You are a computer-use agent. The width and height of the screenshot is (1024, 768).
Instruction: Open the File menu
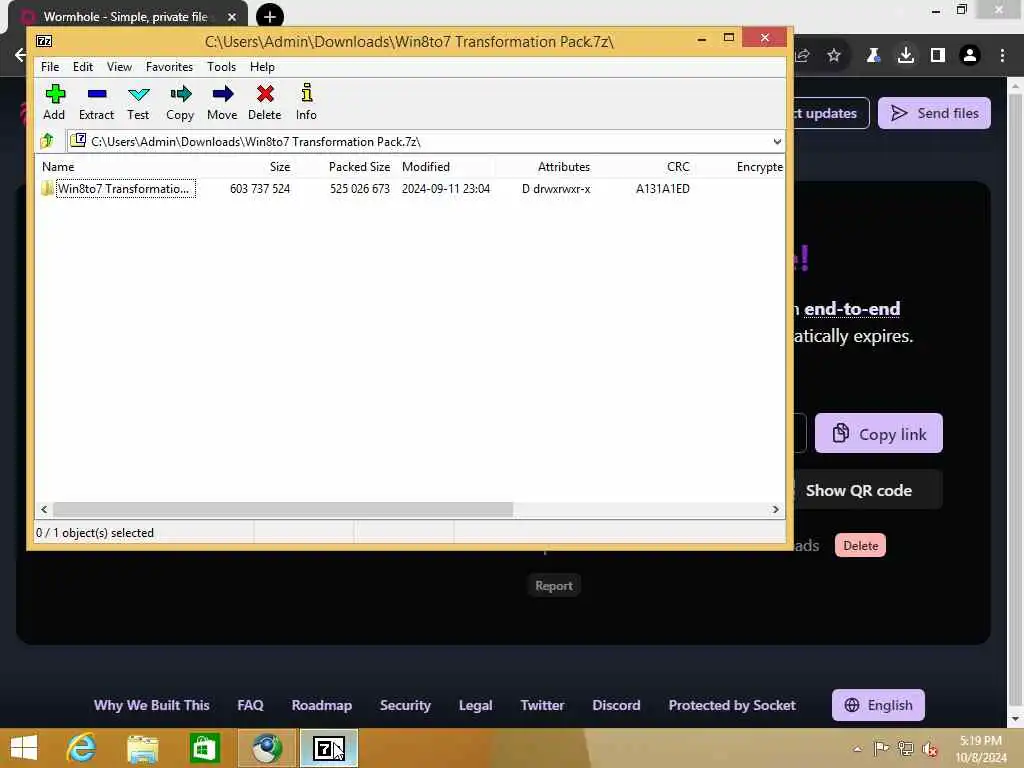tap(50, 67)
